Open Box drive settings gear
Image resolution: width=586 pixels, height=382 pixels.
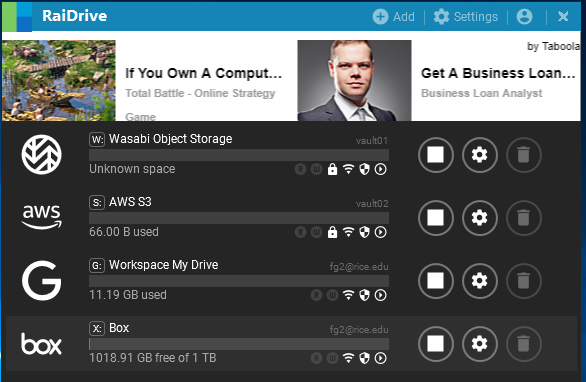479,344
